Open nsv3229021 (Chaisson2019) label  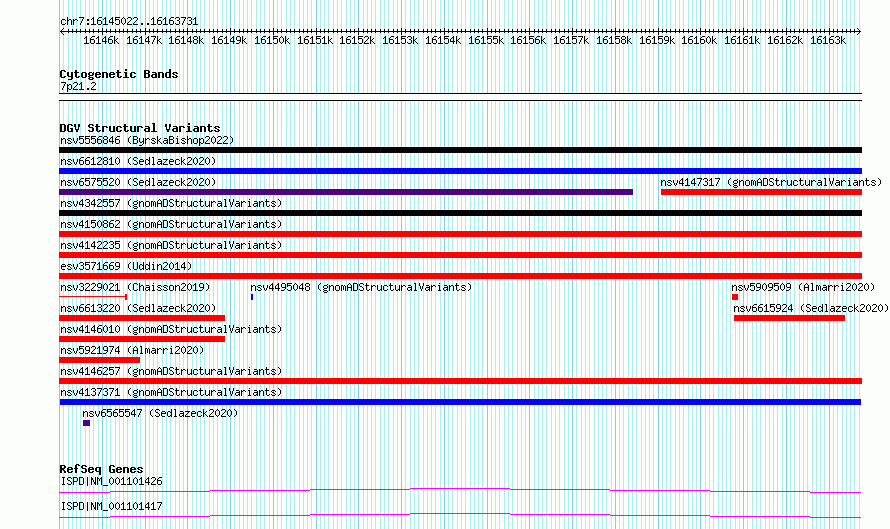pos(135,287)
